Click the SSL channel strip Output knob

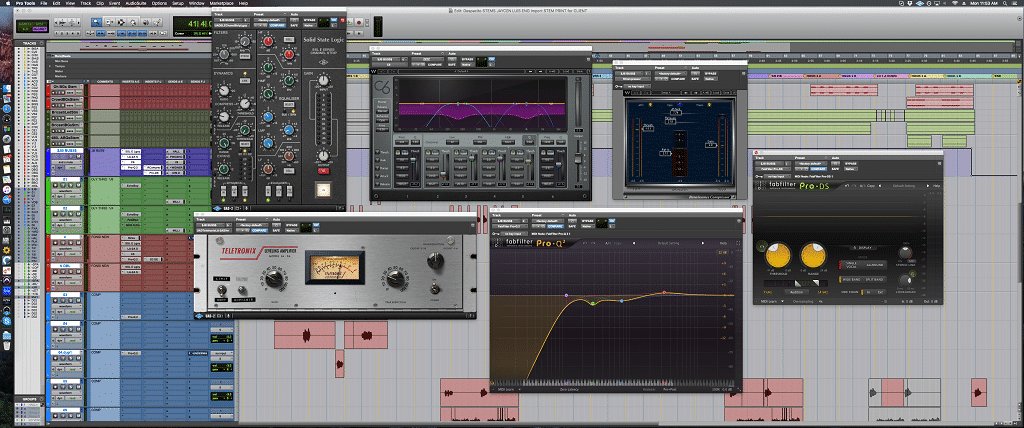pos(323,156)
